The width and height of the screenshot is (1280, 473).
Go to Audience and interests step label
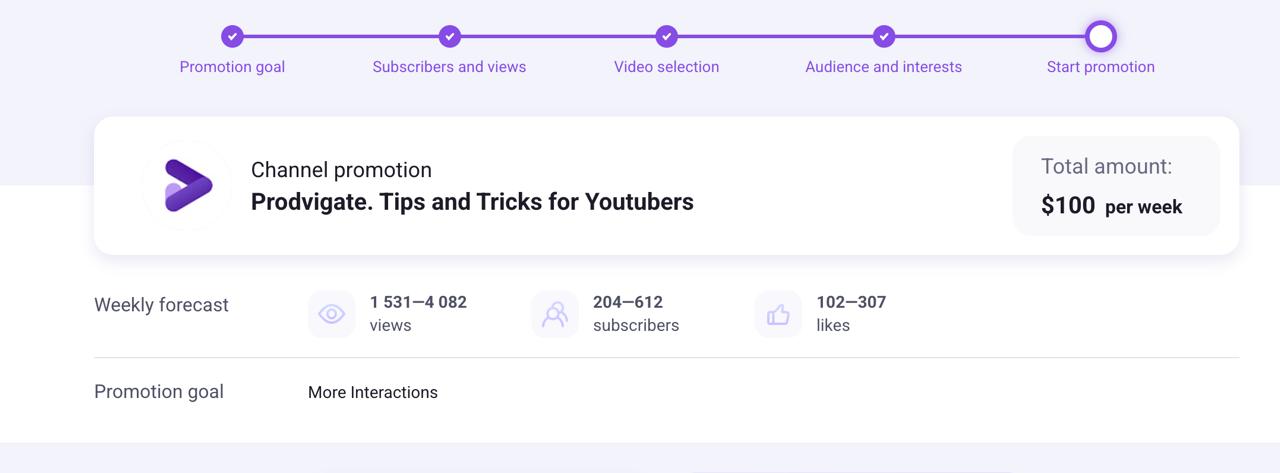[883, 67]
